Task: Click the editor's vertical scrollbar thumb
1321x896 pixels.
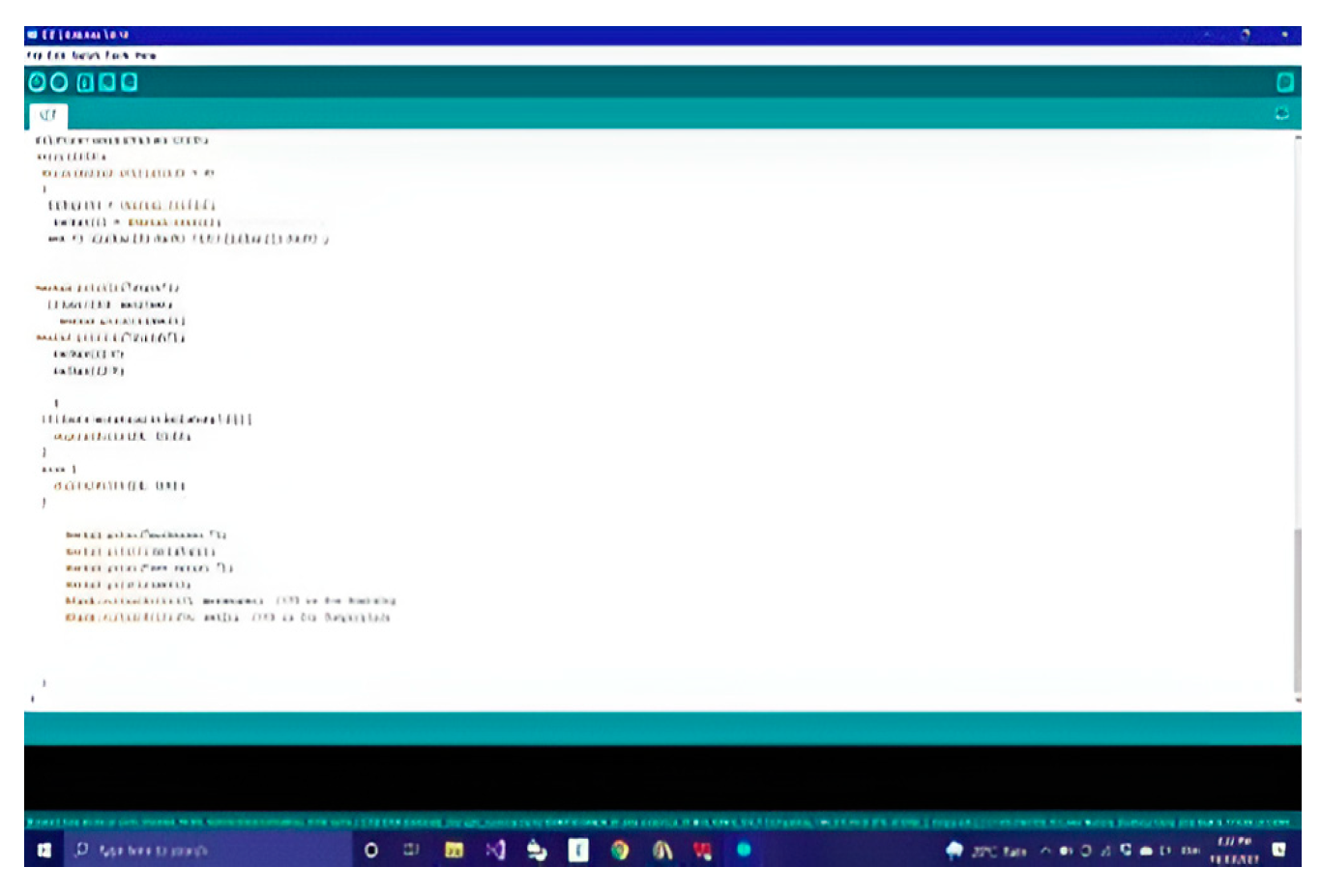Action: 1297,609
